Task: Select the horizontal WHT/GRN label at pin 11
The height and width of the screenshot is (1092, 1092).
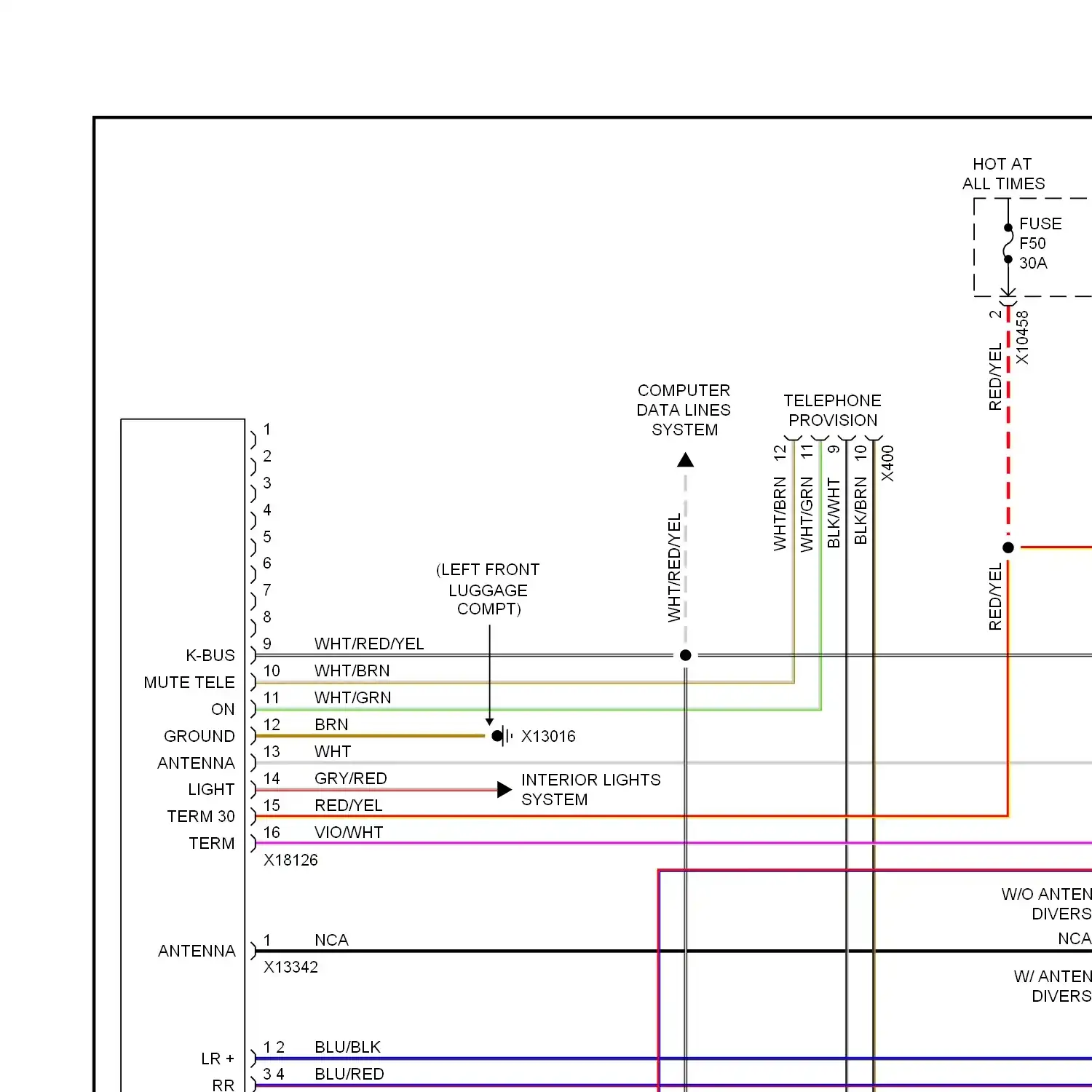Action: (x=352, y=697)
